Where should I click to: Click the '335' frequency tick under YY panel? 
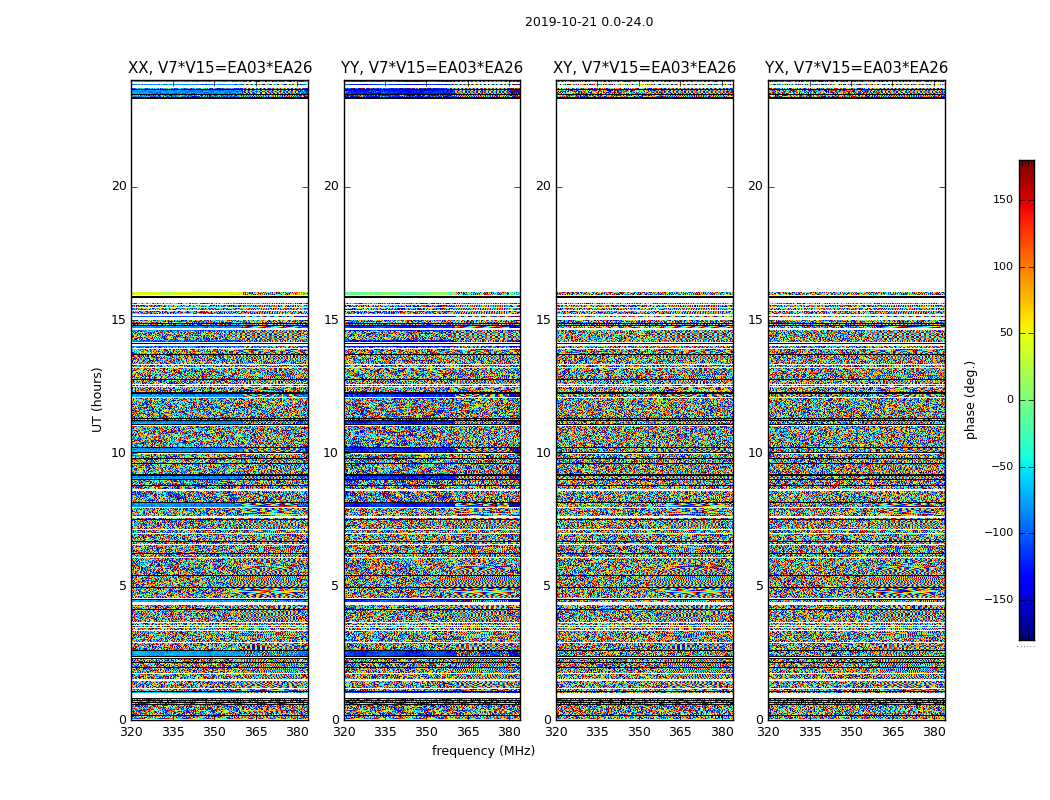coord(385,732)
